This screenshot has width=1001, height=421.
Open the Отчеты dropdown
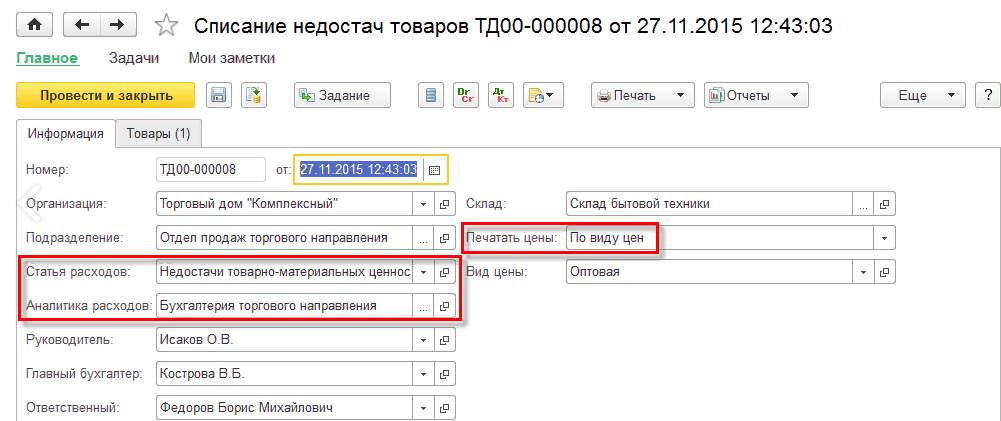(x=793, y=96)
